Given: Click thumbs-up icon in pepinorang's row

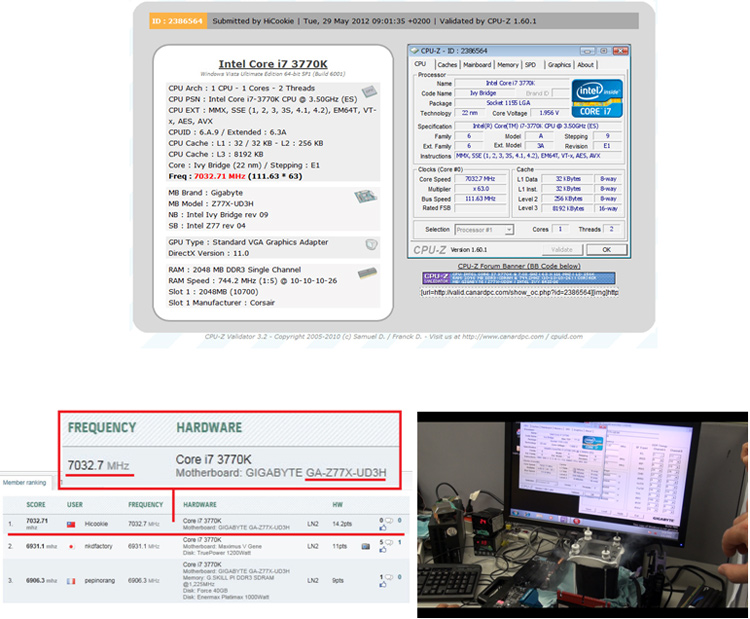Looking at the screenshot, I should [383, 585].
